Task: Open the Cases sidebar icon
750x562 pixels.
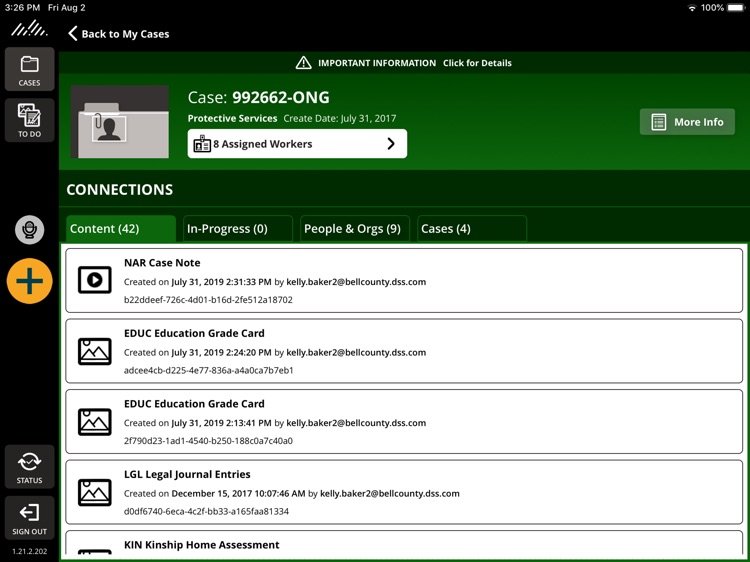Action: tap(30, 70)
